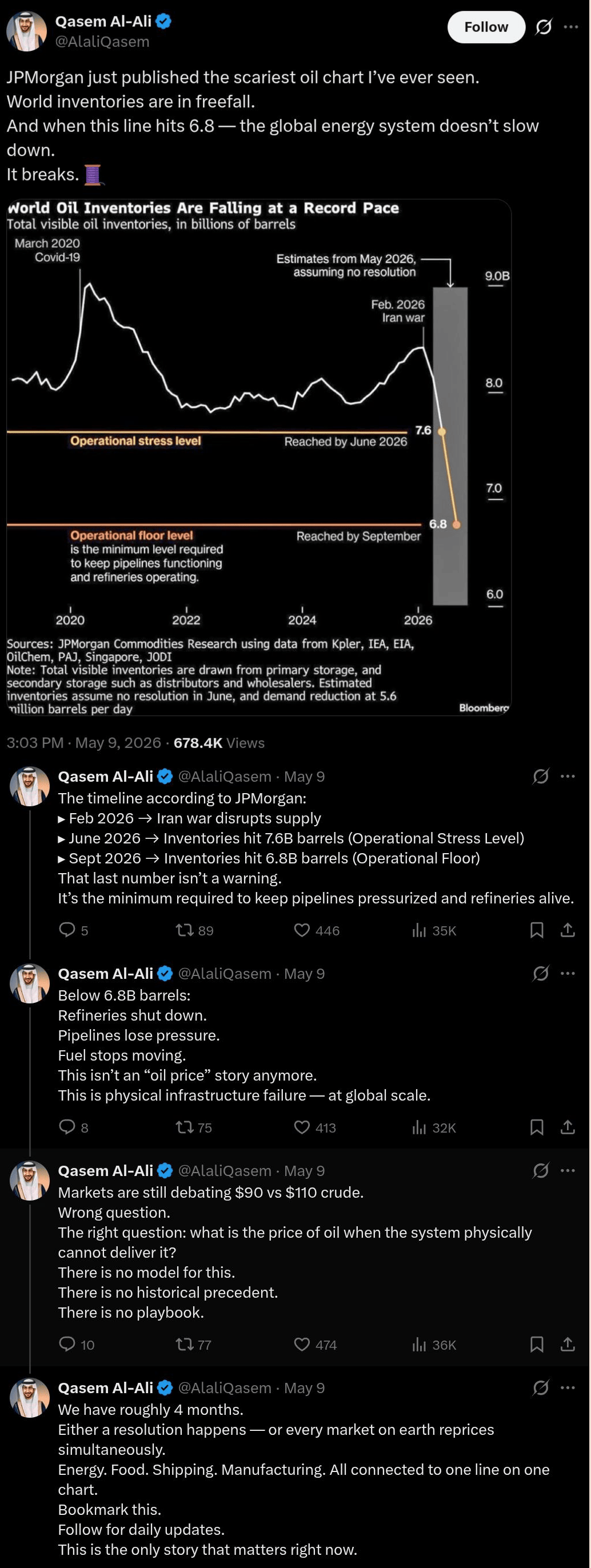Click the Follow button
This screenshot has height=1568, width=591.
pos(486,27)
